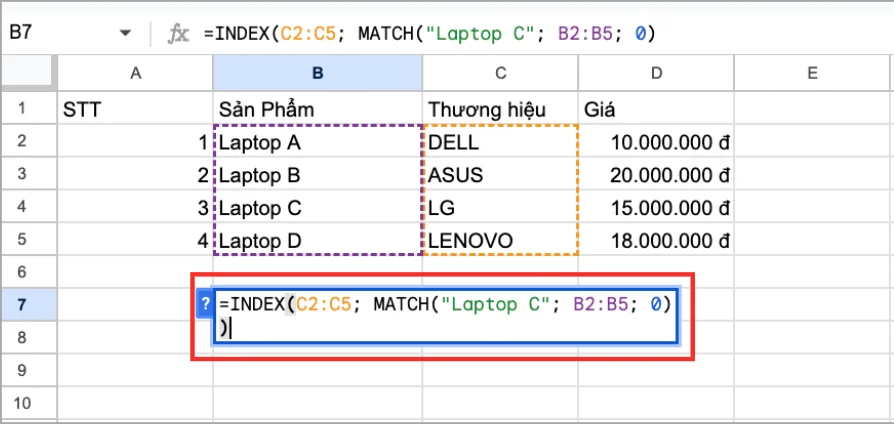Click the DELL cell
Screen dimensions: 894x424
[x=500, y=141]
